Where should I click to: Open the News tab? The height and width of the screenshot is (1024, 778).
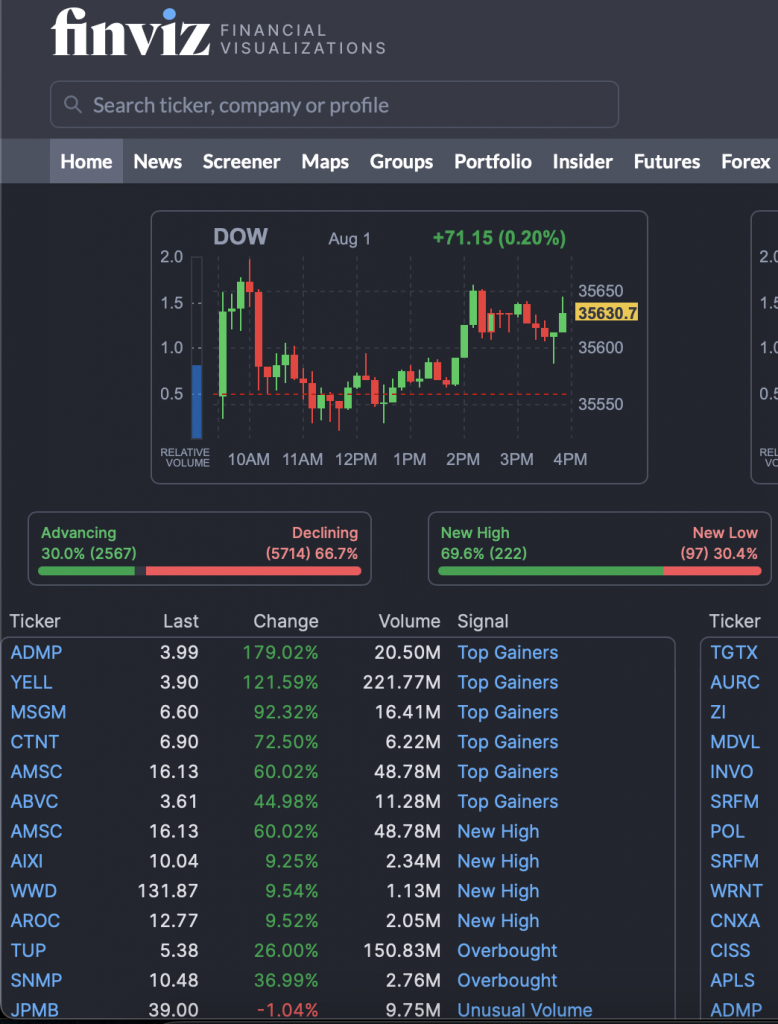tap(157, 161)
